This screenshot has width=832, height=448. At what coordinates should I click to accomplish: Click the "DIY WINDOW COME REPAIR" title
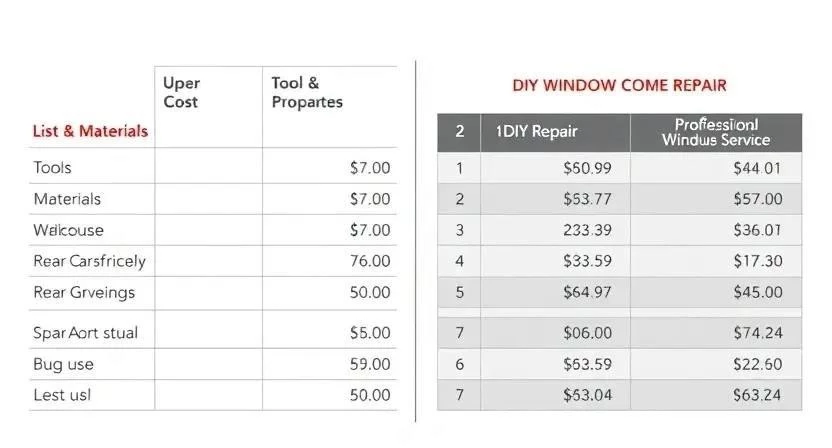[619, 86]
